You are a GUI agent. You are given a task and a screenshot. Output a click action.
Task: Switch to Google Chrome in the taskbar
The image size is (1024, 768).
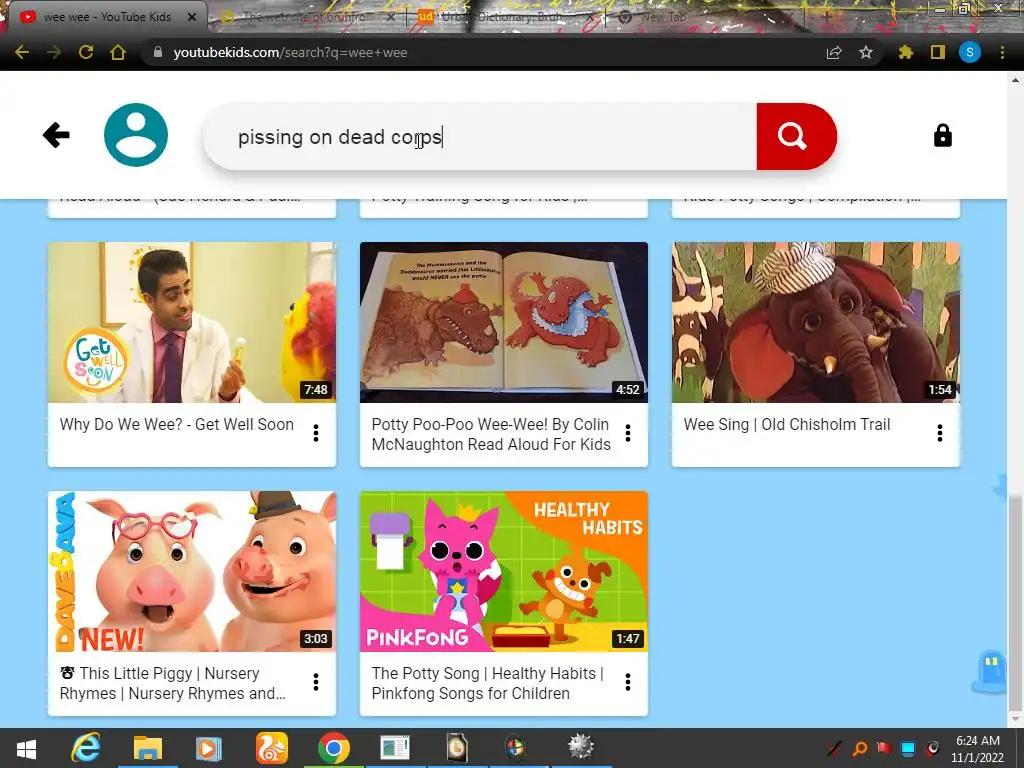tap(334, 748)
